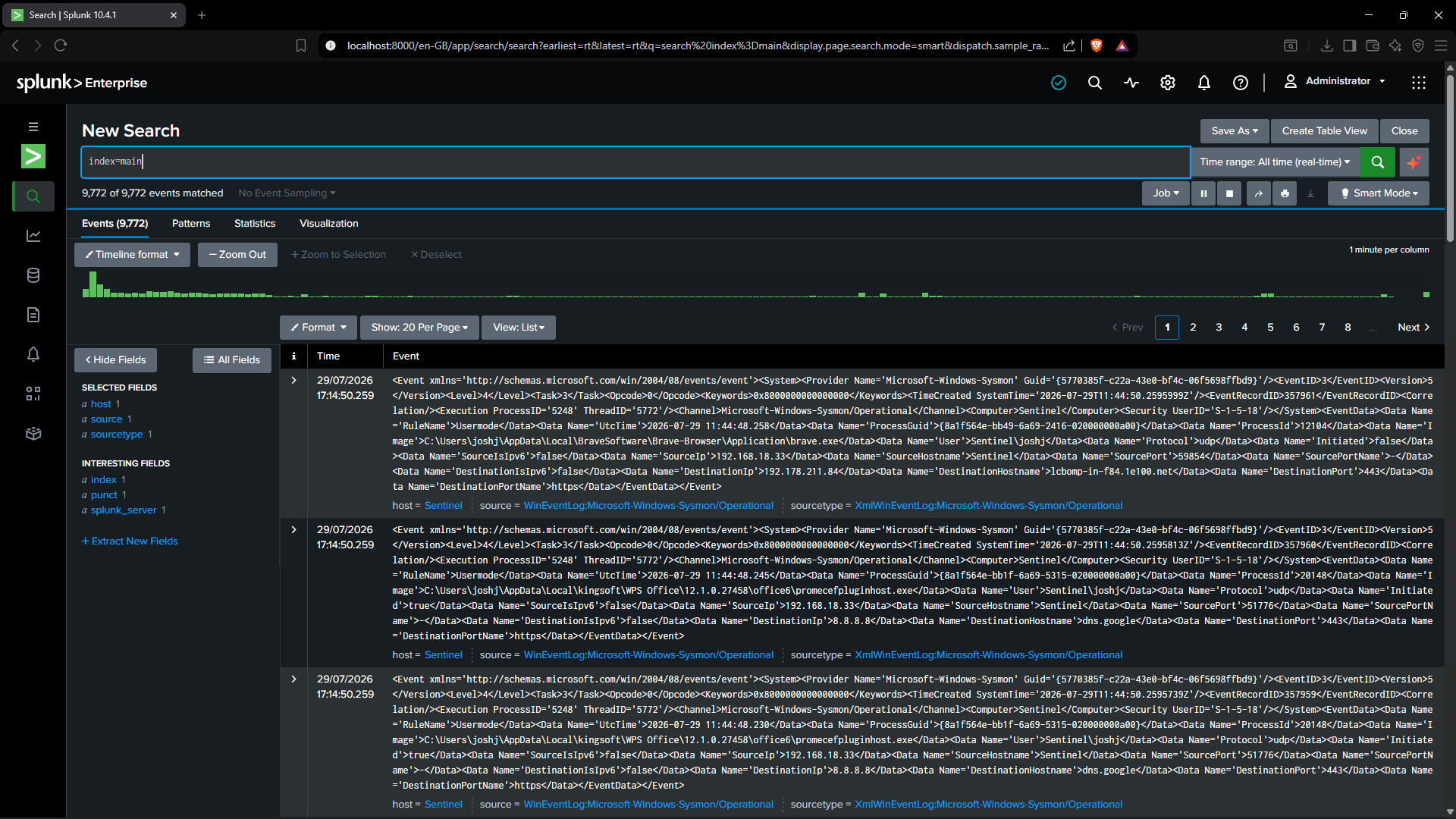Open sidebar Analytics chart icon
The image size is (1456, 819).
tap(33, 236)
